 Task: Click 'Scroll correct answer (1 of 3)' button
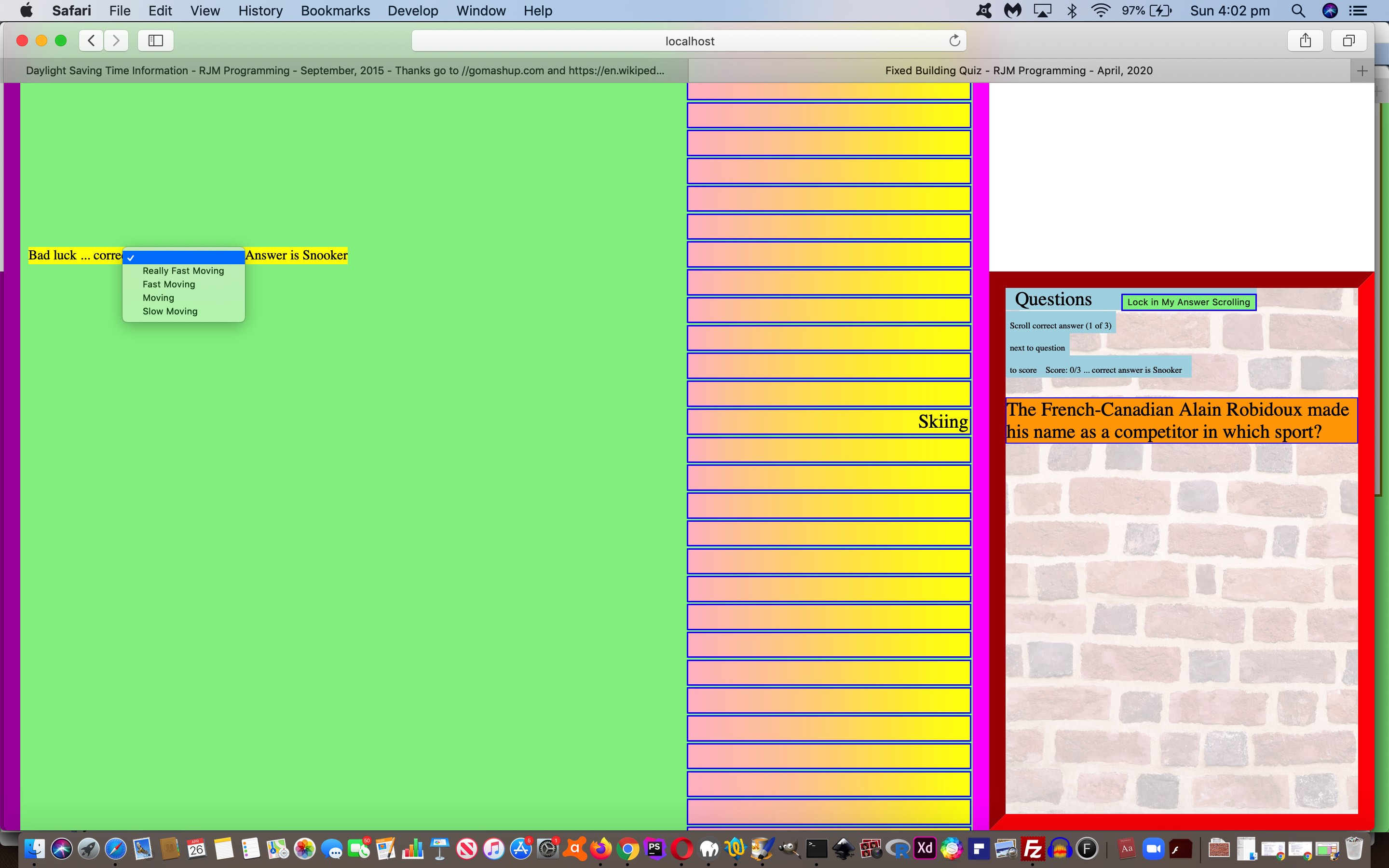point(1061,325)
